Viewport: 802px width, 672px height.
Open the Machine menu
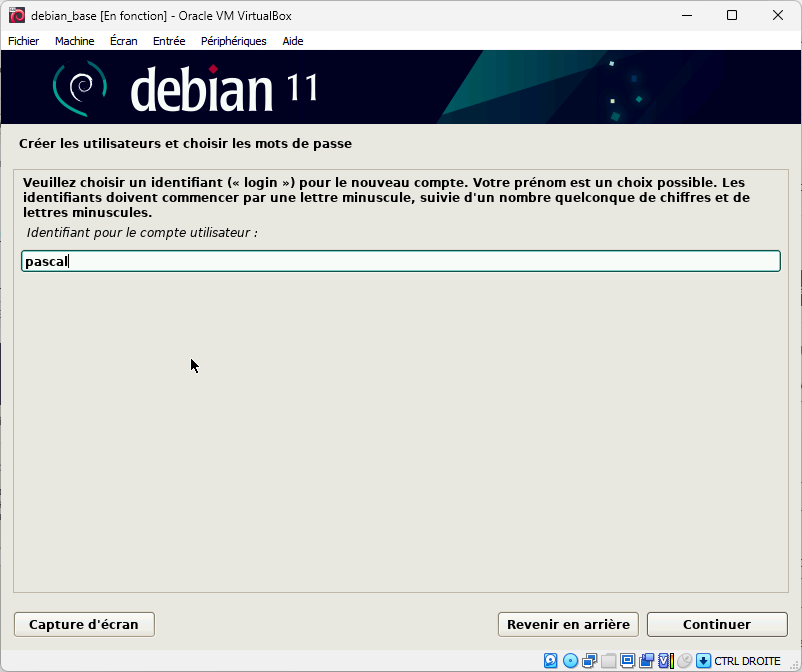(x=75, y=41)
